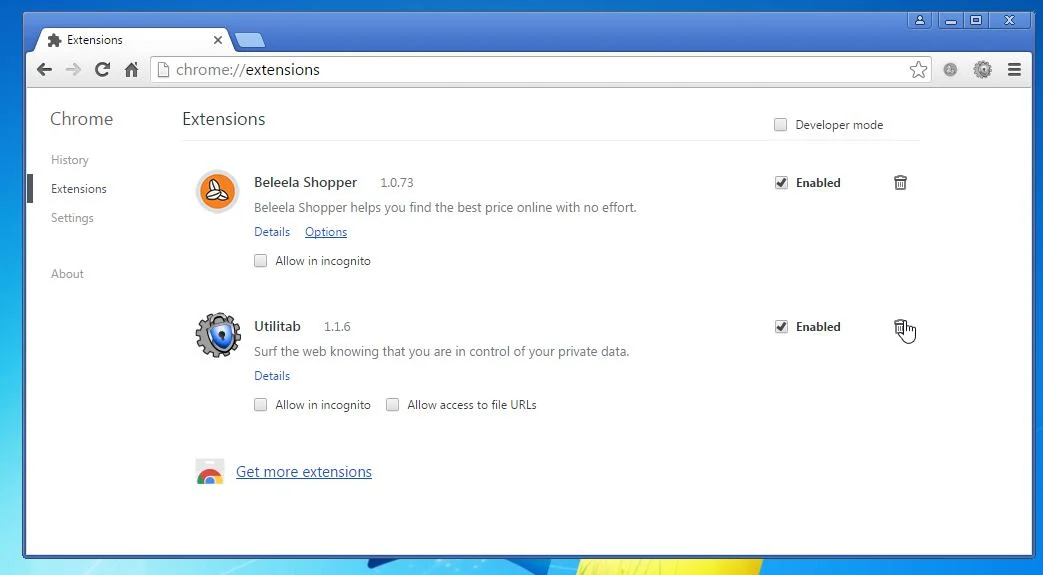Screen dimensions: 1043x575
Task: Uncheck Enabled for Beleela Shopper
Action: pos(781,182)
